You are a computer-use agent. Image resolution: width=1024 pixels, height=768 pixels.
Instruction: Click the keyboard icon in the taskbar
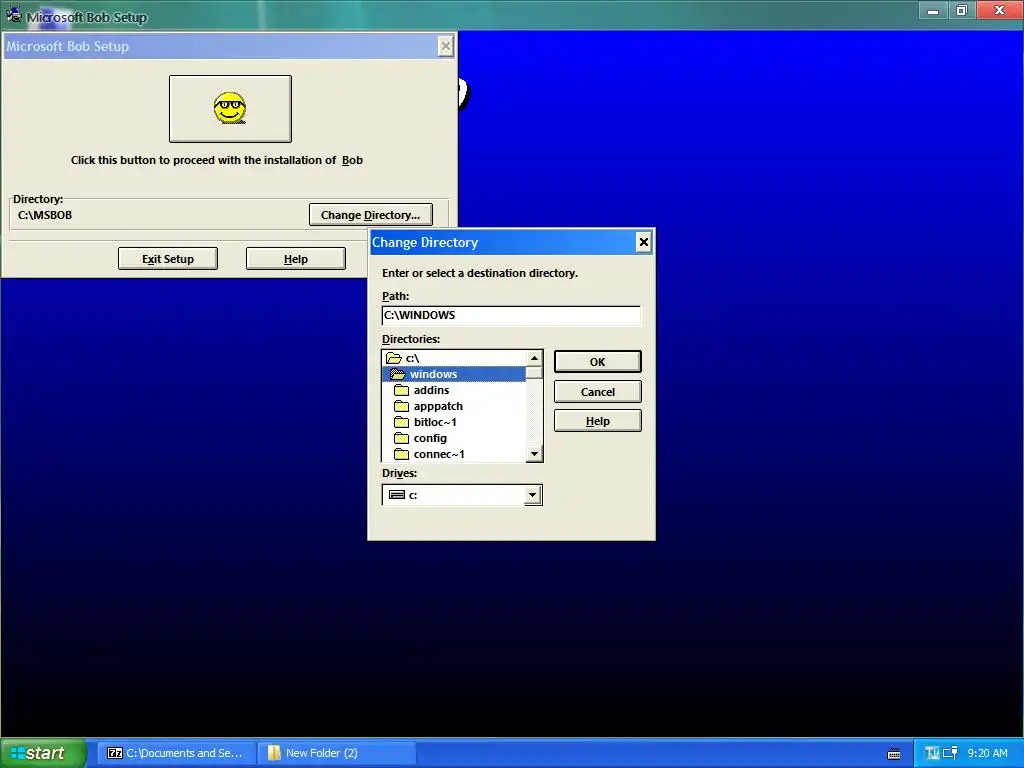[x=894, y=754]
